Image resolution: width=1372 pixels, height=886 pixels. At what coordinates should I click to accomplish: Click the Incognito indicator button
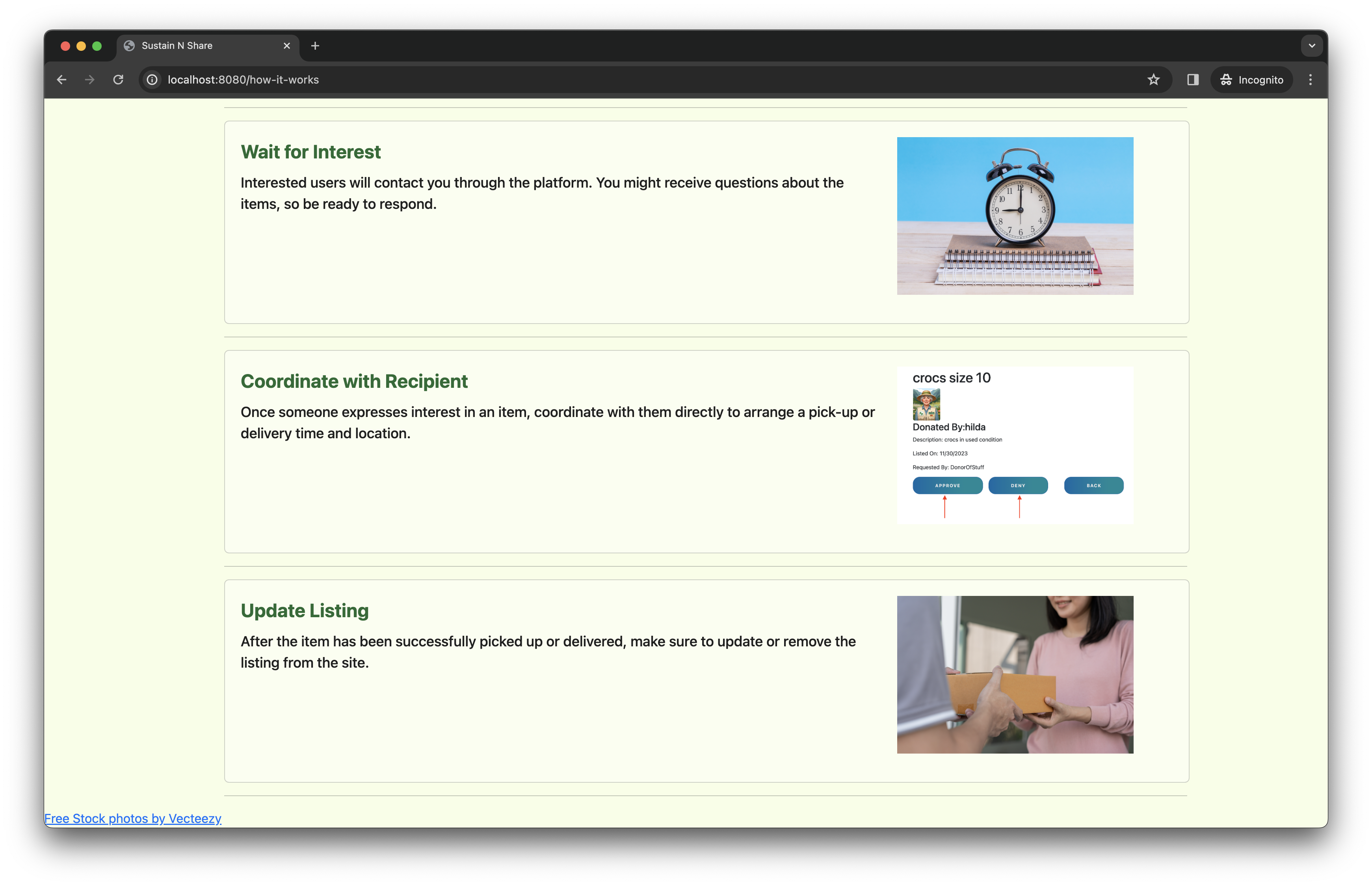pyautogui.click(x=1251, y=80)
